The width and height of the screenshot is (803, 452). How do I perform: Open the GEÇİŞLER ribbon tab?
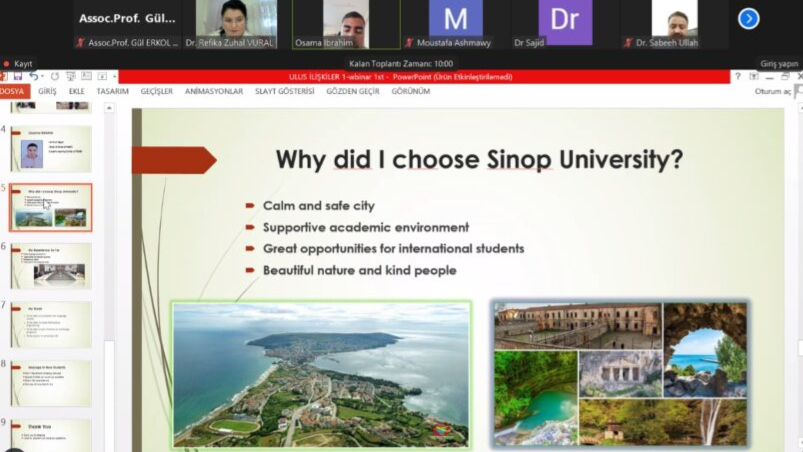157,91
